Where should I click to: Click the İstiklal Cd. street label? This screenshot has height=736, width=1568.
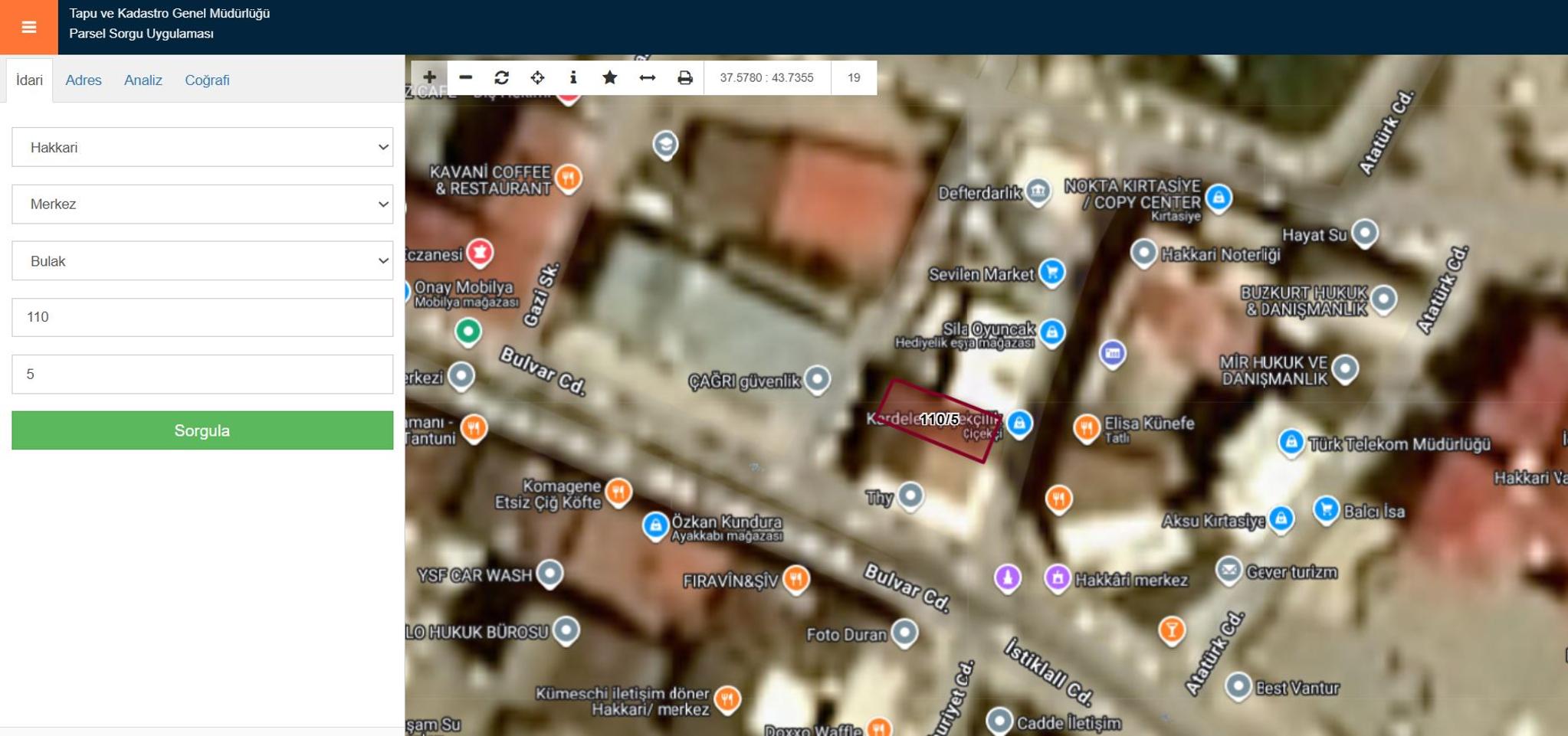(x=1048, y=671)
